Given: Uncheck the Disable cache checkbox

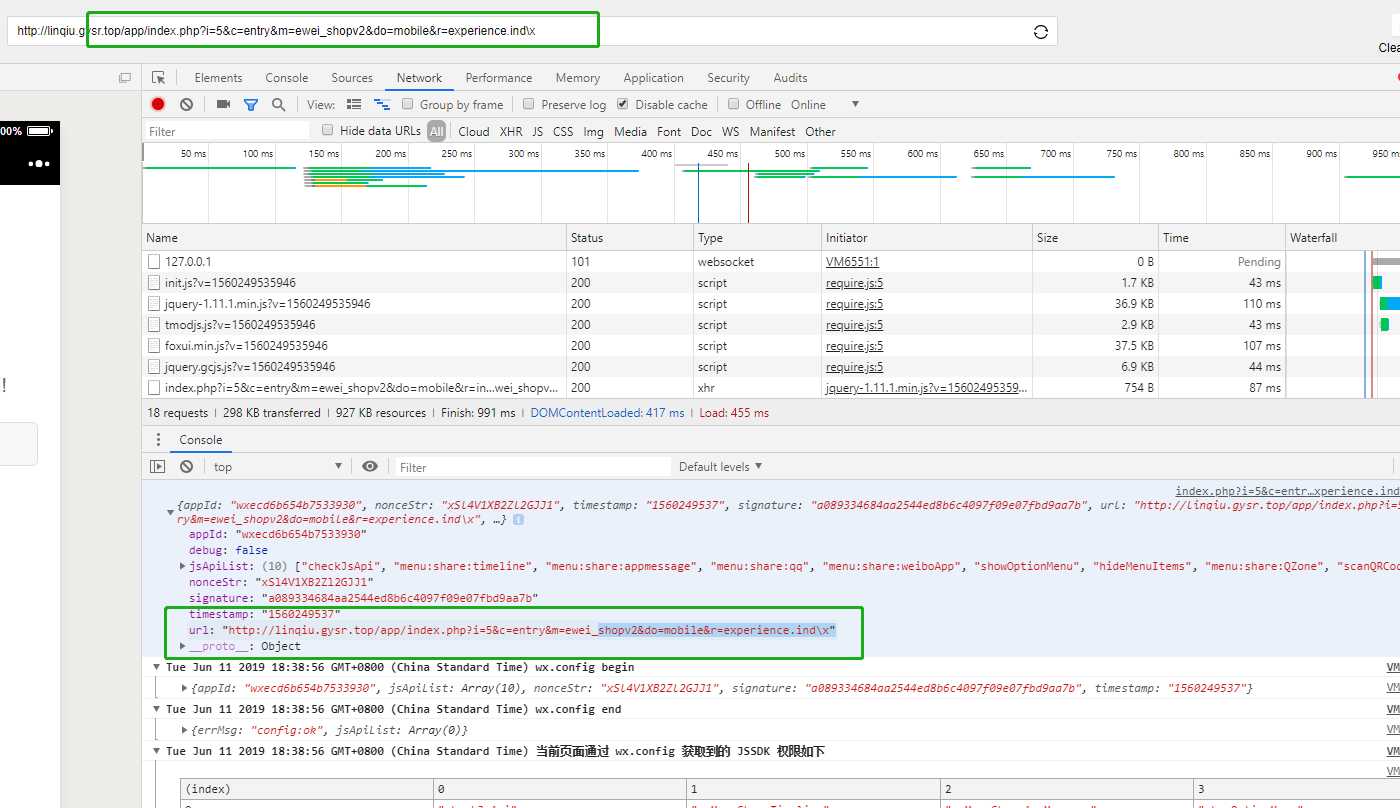Looking at the screenshot, I should (623, 104).
